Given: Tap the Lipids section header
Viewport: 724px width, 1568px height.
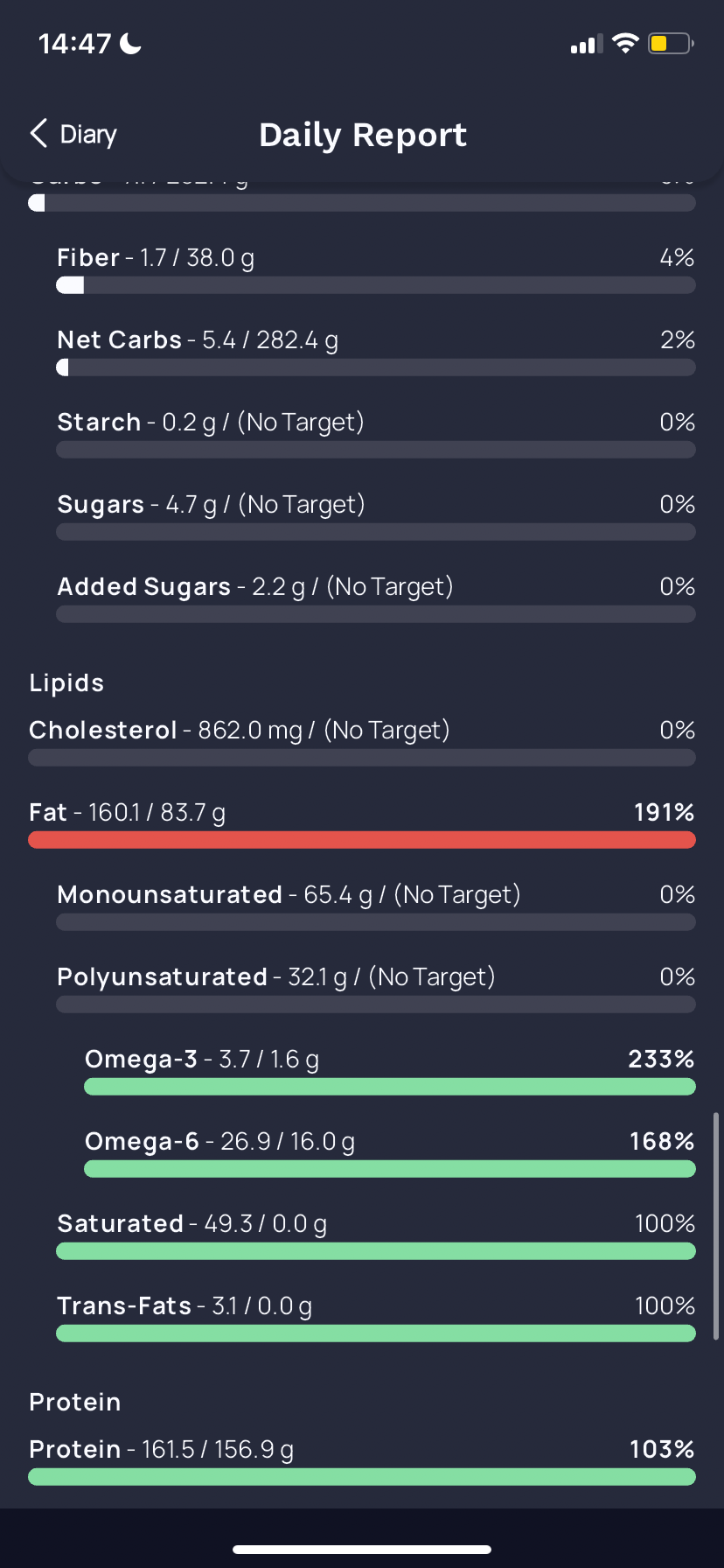Looking at the screenshot, I should coord(66,682).
